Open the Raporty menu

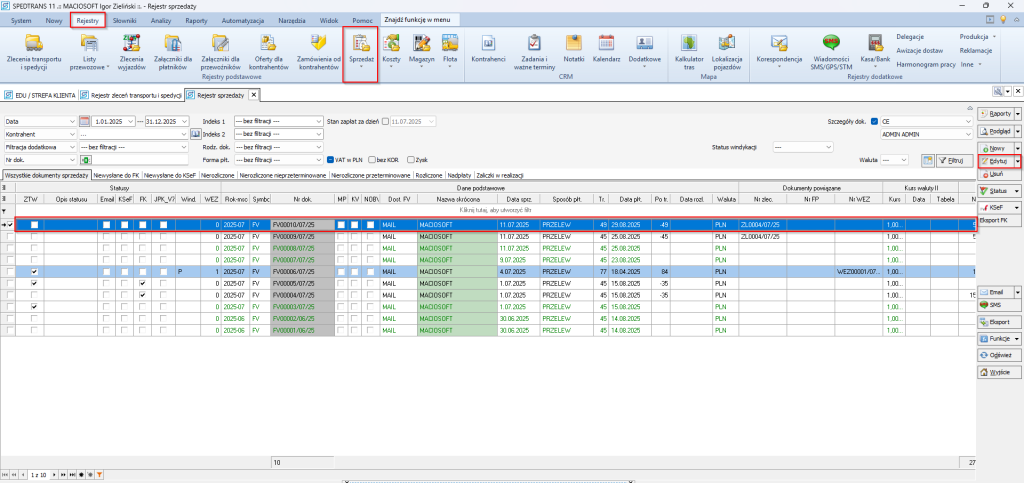pos(994,114)
